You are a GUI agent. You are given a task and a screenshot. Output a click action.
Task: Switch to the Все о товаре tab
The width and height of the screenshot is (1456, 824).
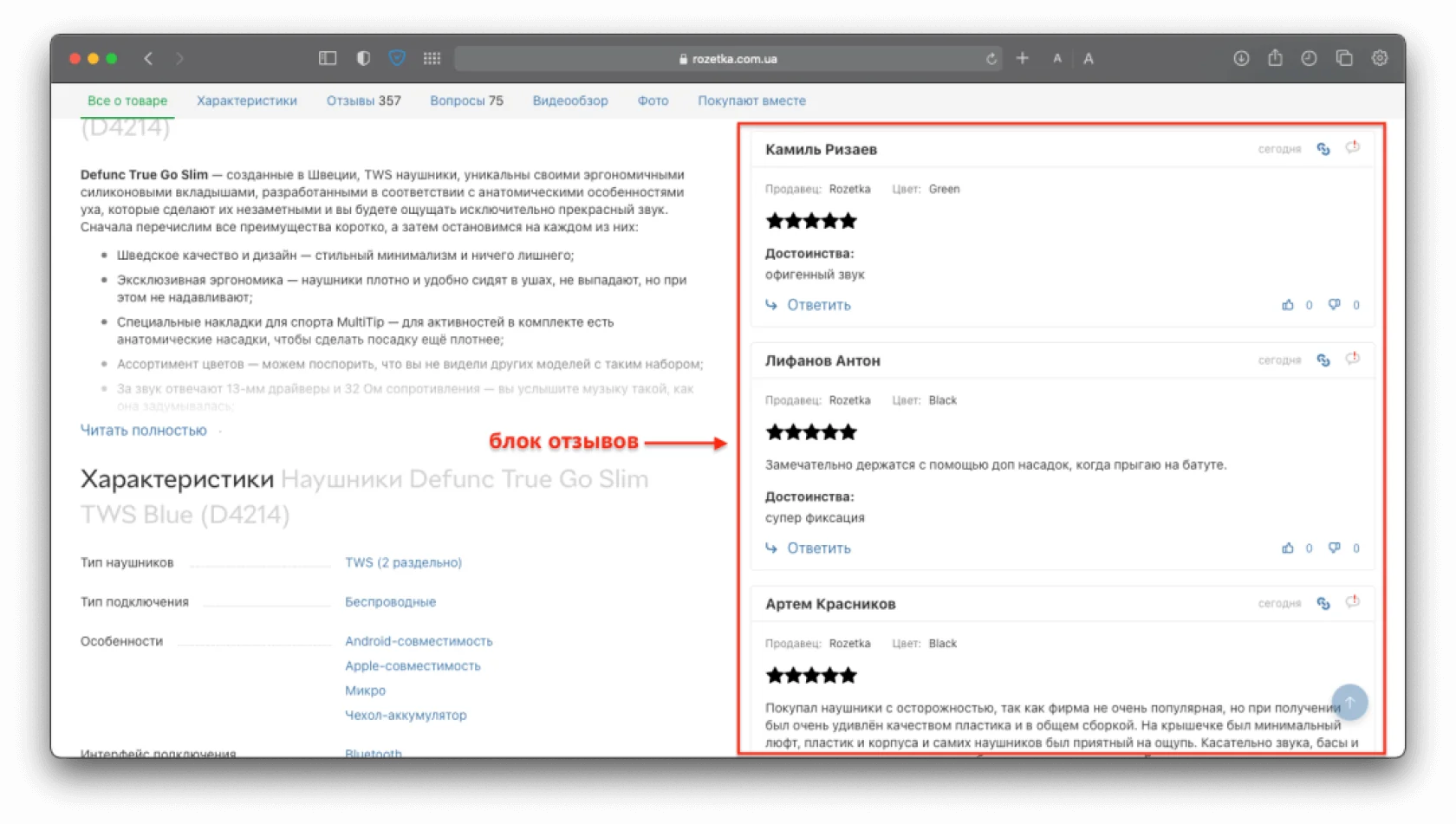pos(127,101)
